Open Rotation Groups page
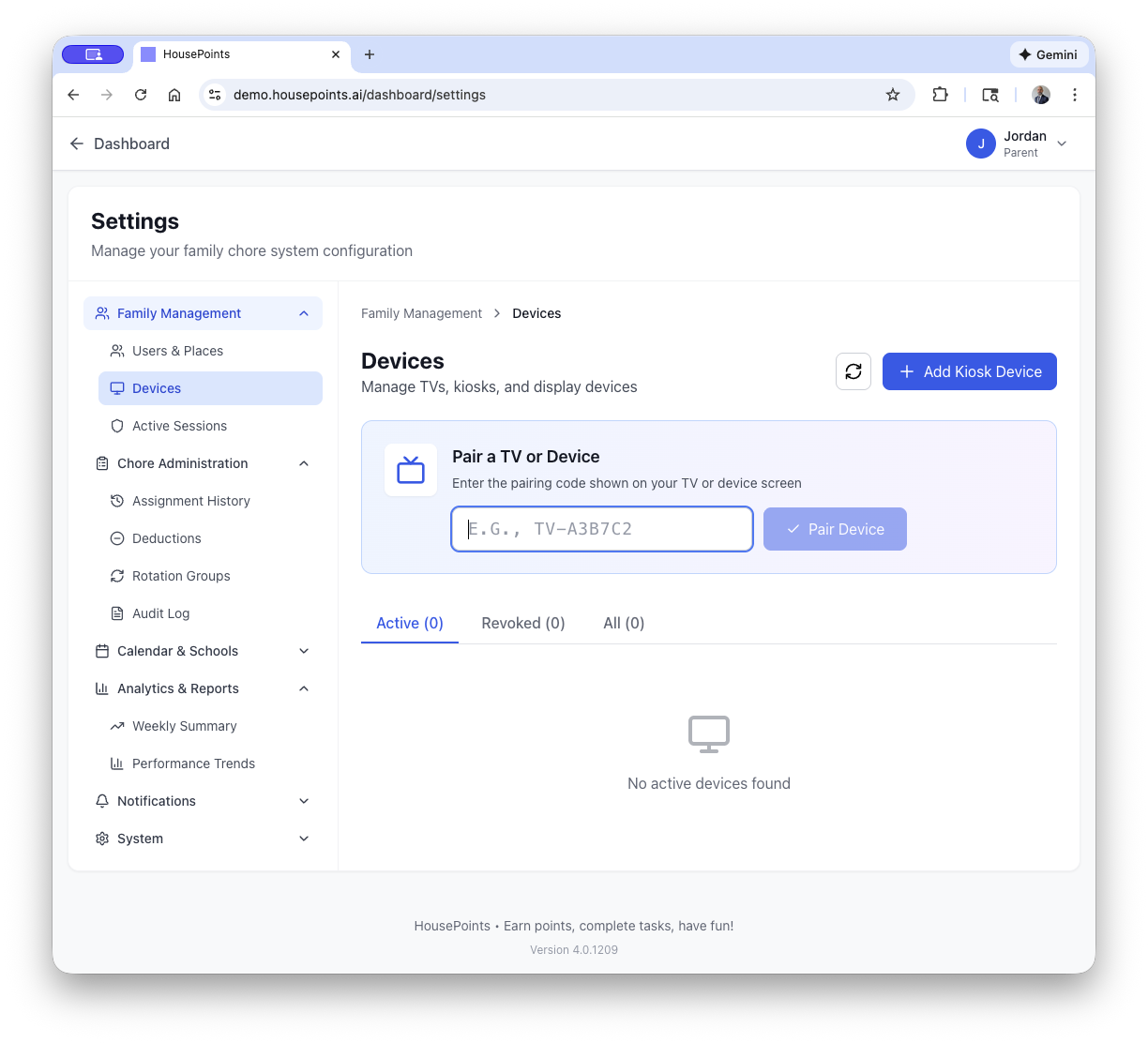Viewport: 1148px width, 1043px height. (210, 576)
